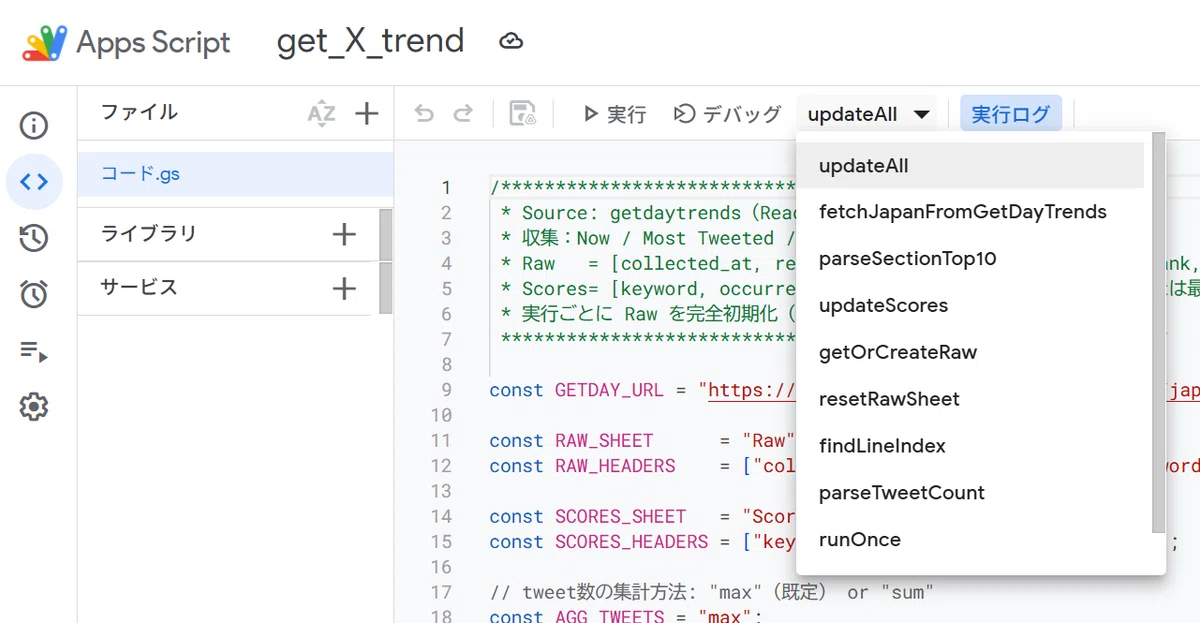Click RAW_SHEET constant on line 11

pos(604,441)
